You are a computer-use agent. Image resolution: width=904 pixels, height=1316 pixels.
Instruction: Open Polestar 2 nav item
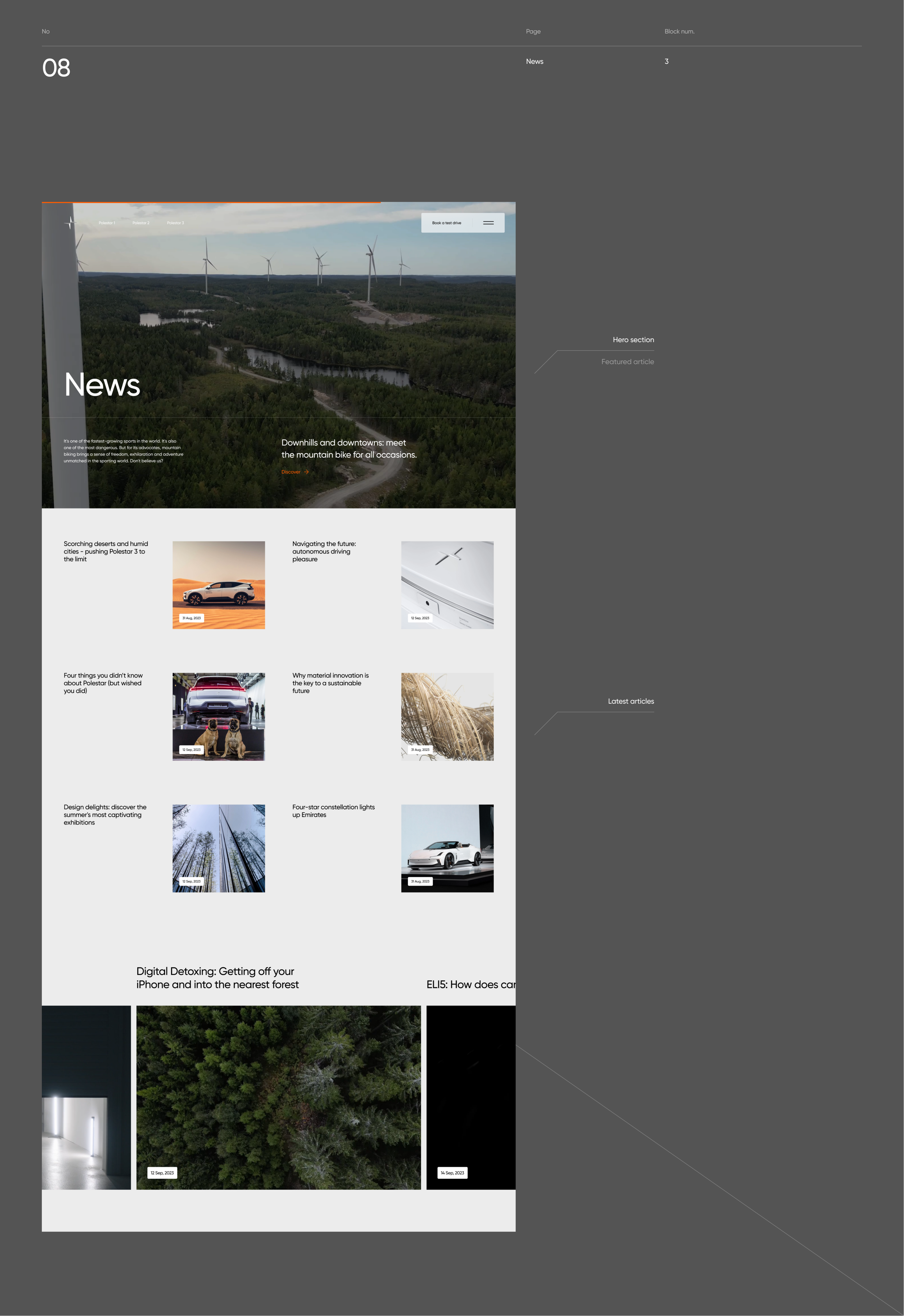pos(140,223)
